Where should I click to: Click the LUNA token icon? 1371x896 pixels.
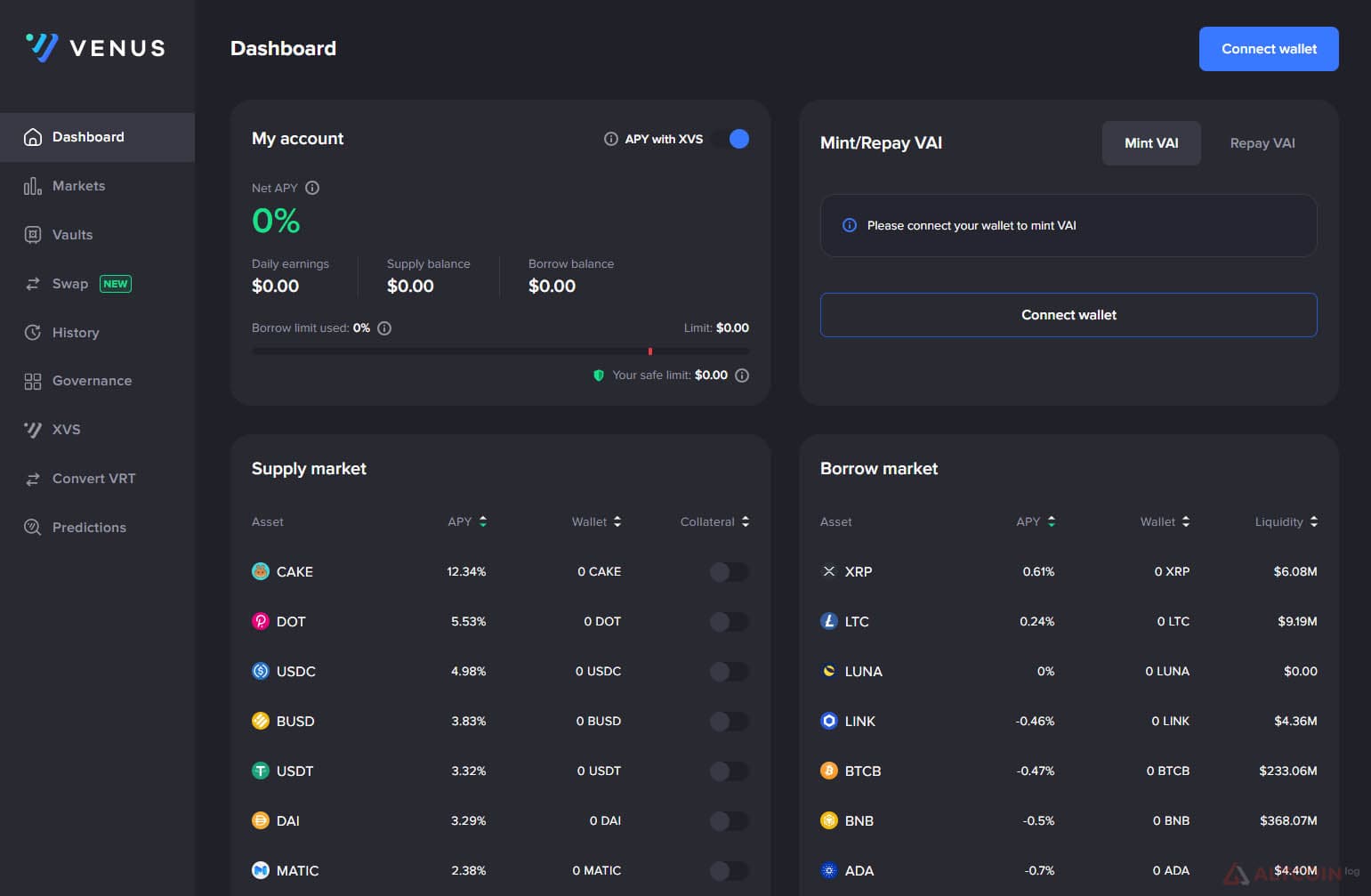(829, 671)
